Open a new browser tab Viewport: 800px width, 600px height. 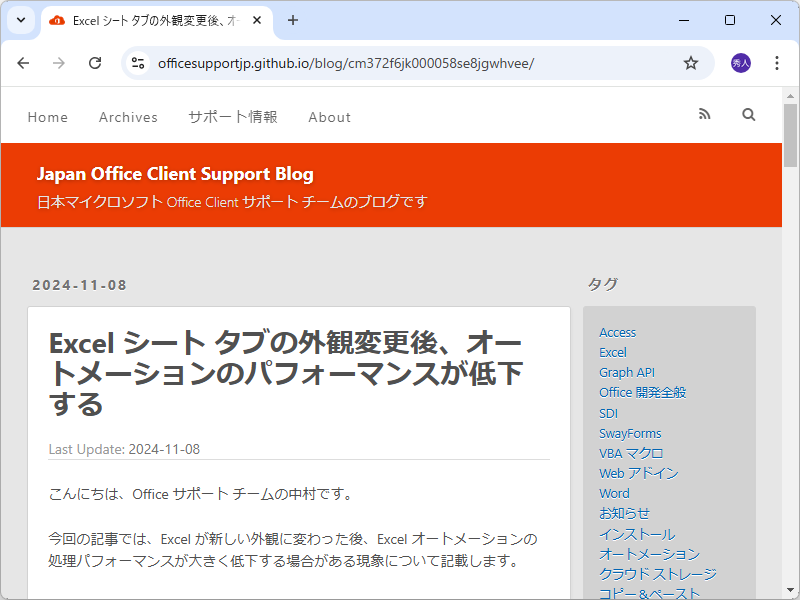[x=291, y=20]
